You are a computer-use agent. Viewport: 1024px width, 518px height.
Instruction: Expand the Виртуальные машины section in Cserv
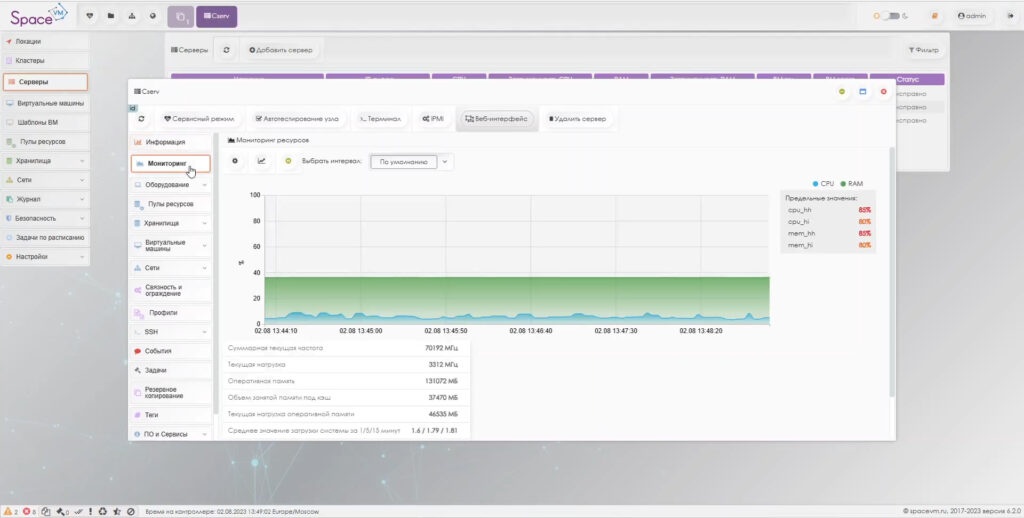click(x=171, y=246)
